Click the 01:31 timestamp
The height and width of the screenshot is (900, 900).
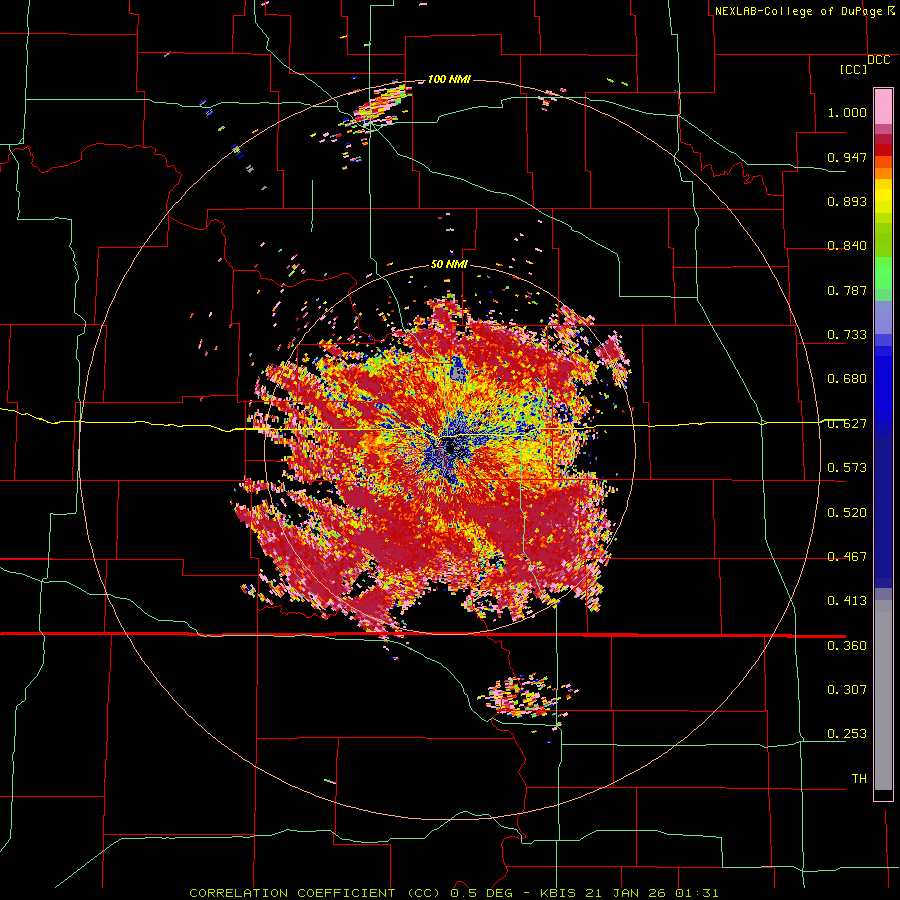click(696, 893)
